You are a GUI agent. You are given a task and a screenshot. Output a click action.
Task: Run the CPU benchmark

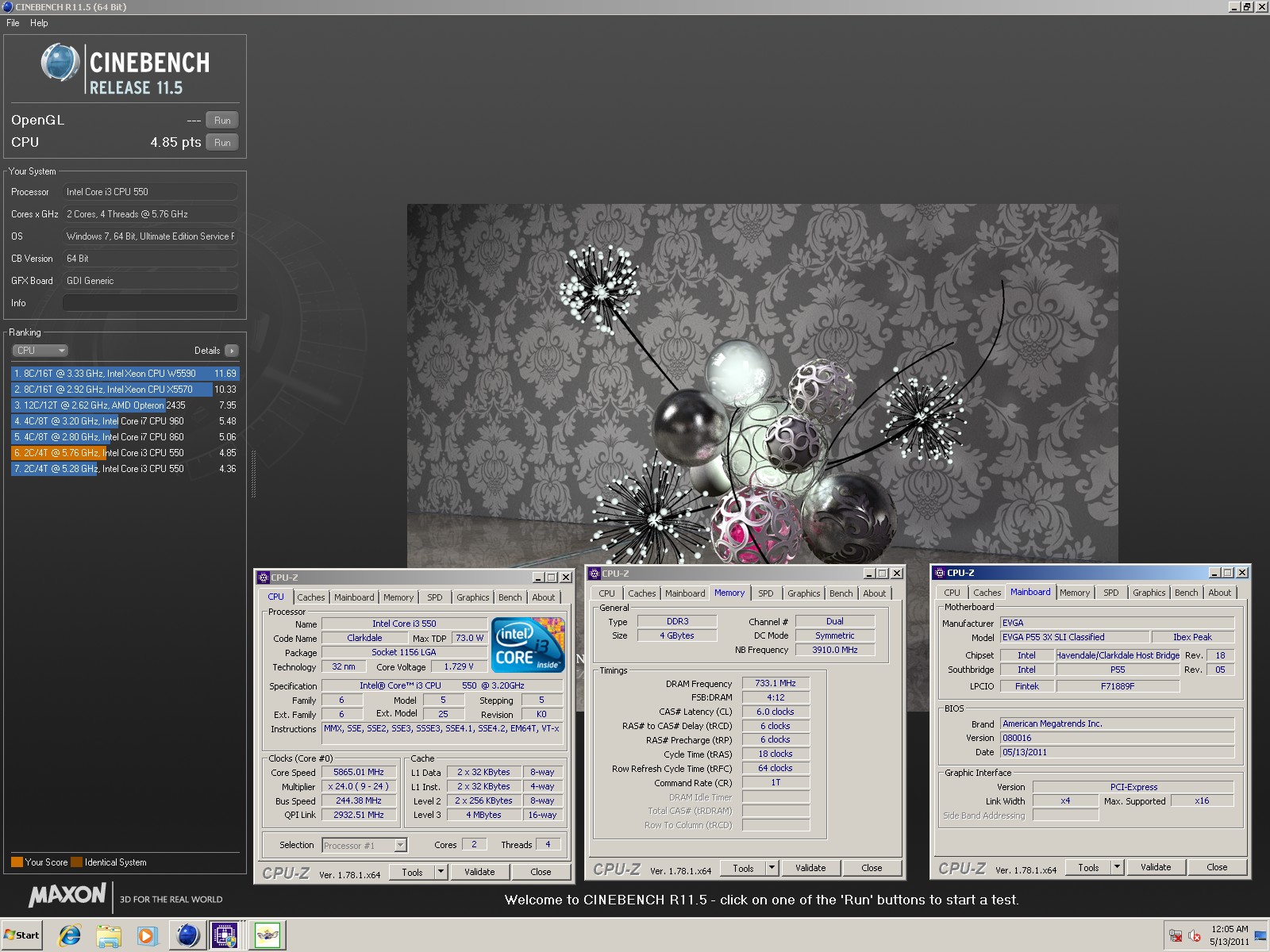222,143
